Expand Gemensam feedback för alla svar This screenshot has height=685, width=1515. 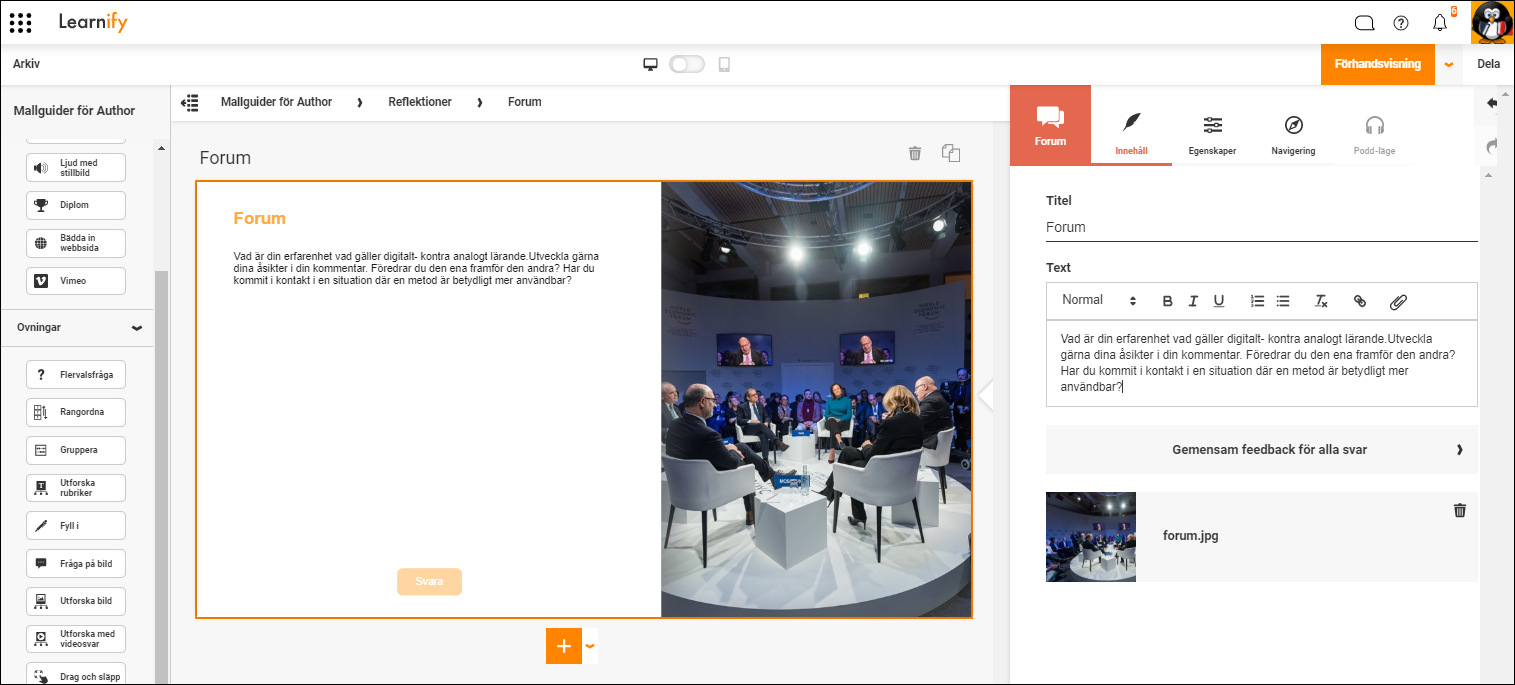[x=1261, y=450]
